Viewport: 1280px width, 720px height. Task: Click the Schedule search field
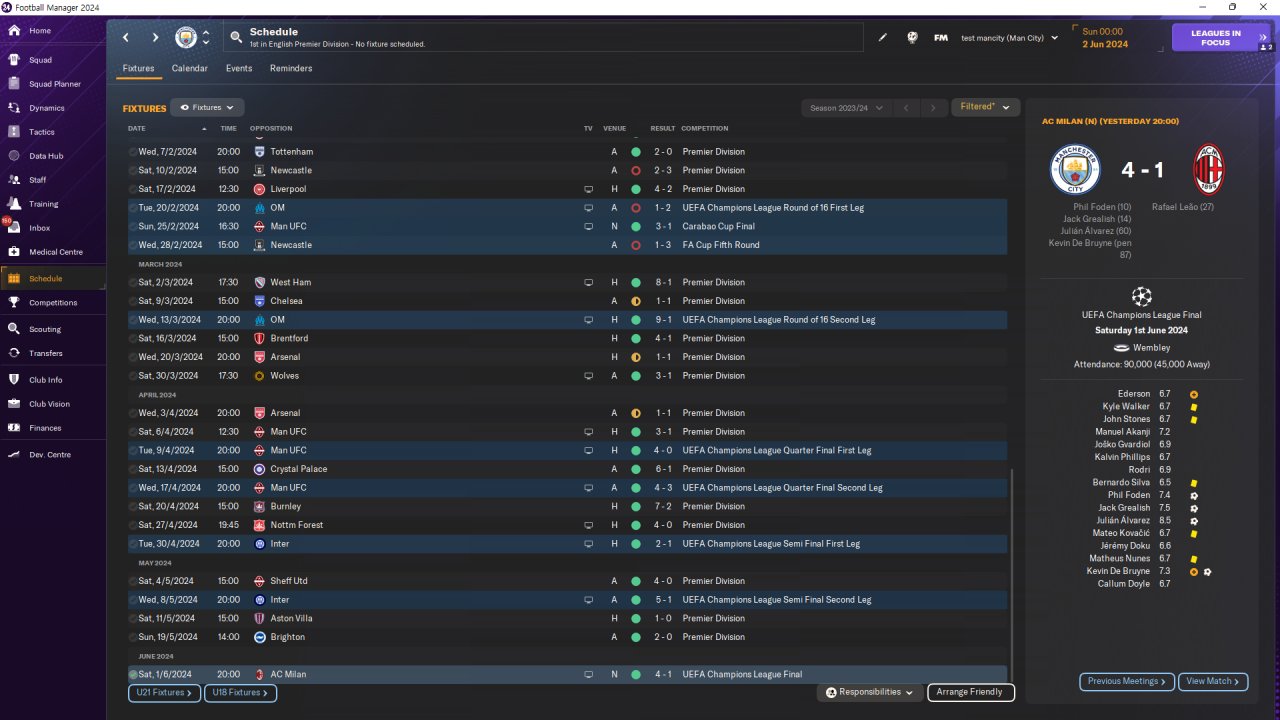pos(544,38)
